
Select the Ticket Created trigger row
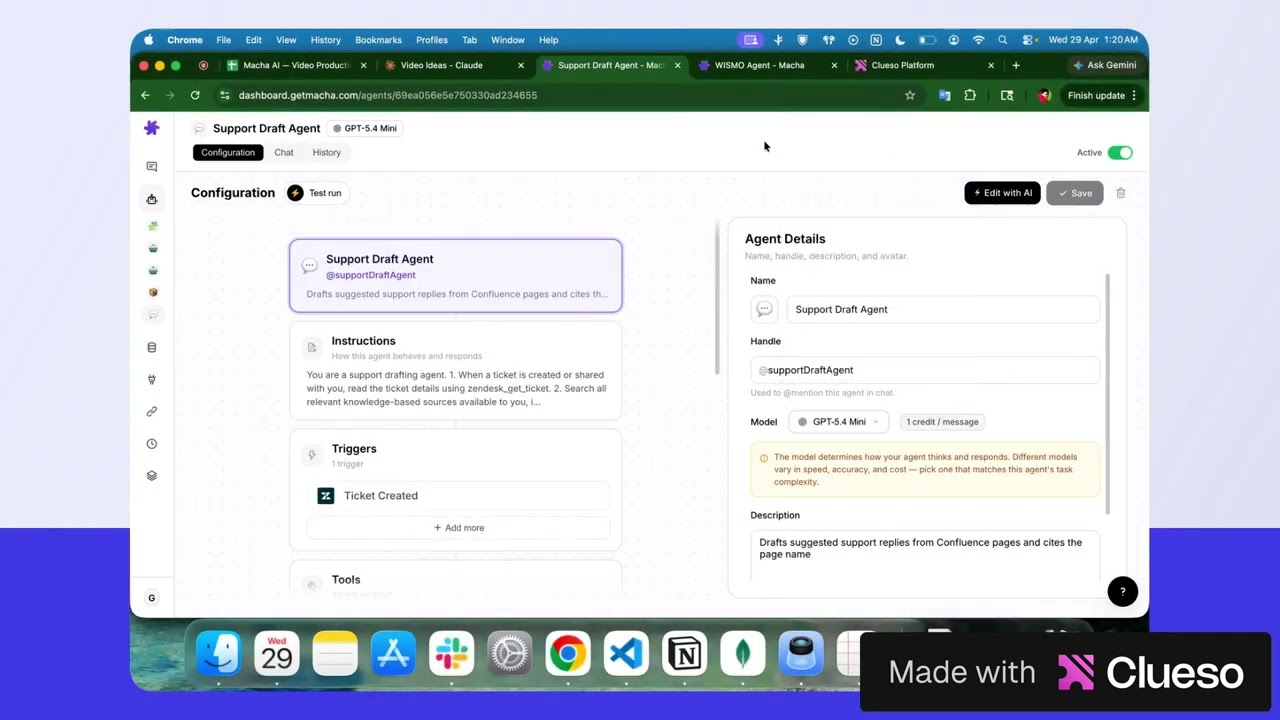[459, 496]
